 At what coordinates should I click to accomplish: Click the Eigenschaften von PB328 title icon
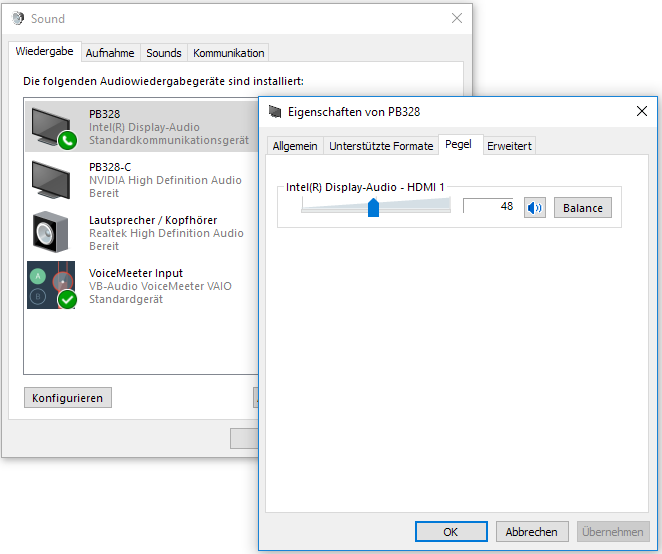pyautogui.click(x=276, y=112)
